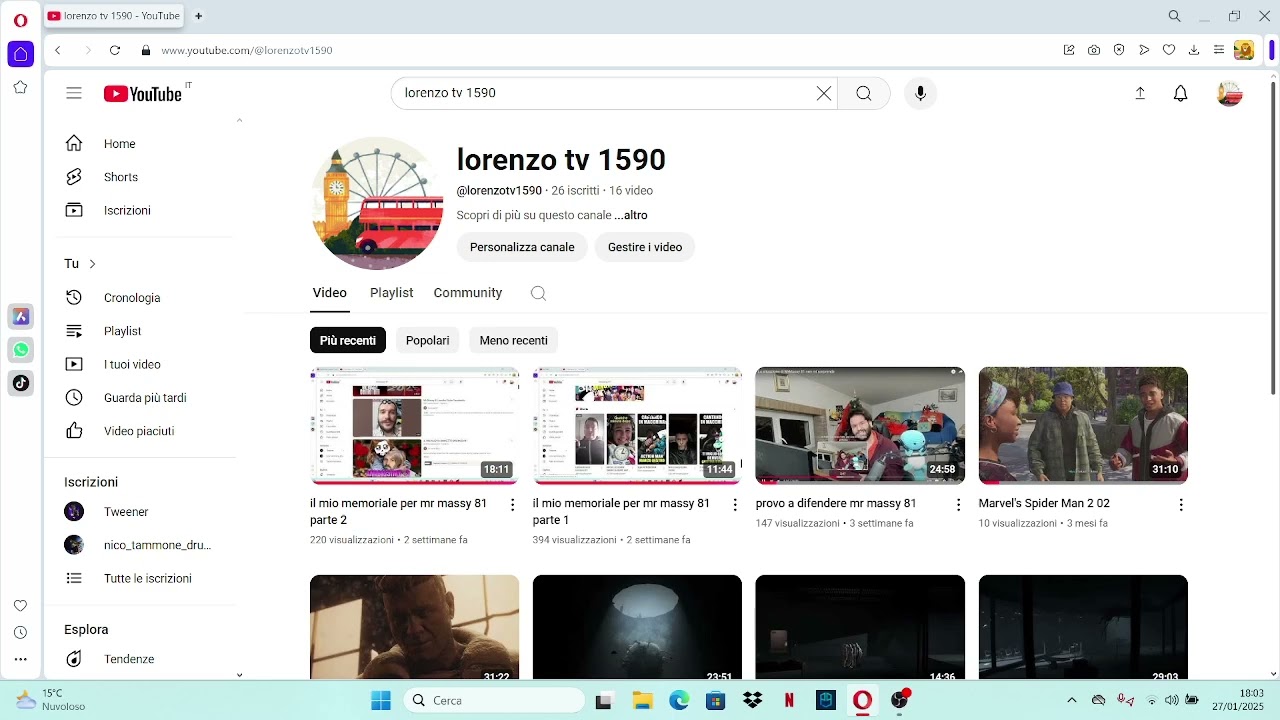Switch to the Video tab
Screen dimensions: 1280x720
click(x=330, y=293)
